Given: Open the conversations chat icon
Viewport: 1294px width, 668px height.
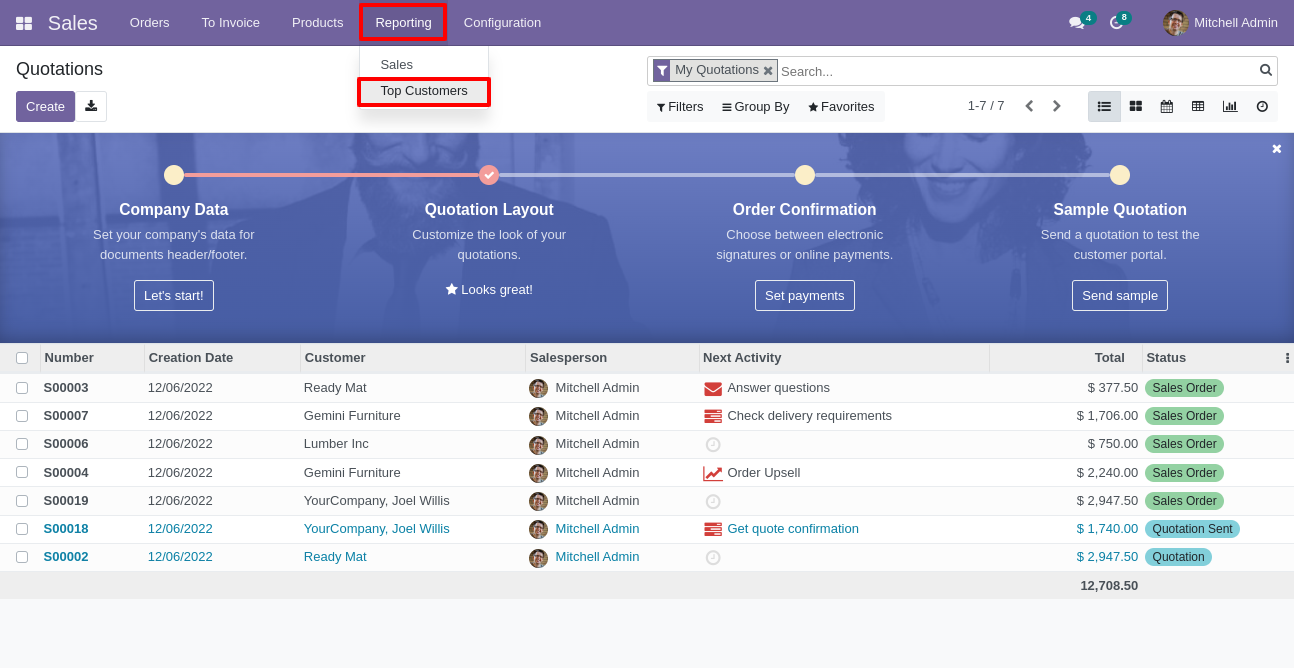Looking at the screenshot, I should (x=1076, y=23).
